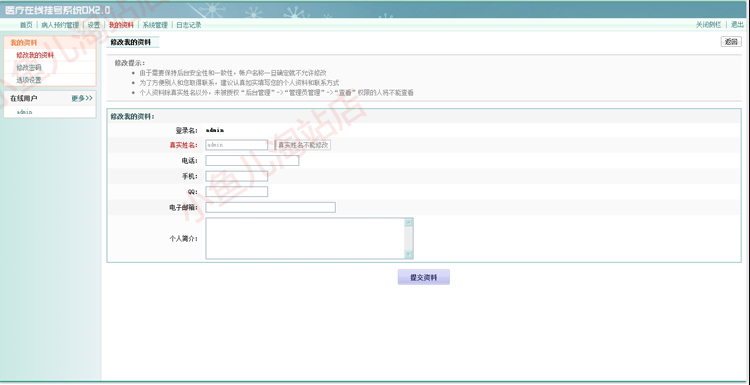The width and height of the screenshot is (750, 385).
Task: Click the textarea scrollbar down arrow
Action: click(408, 255)
